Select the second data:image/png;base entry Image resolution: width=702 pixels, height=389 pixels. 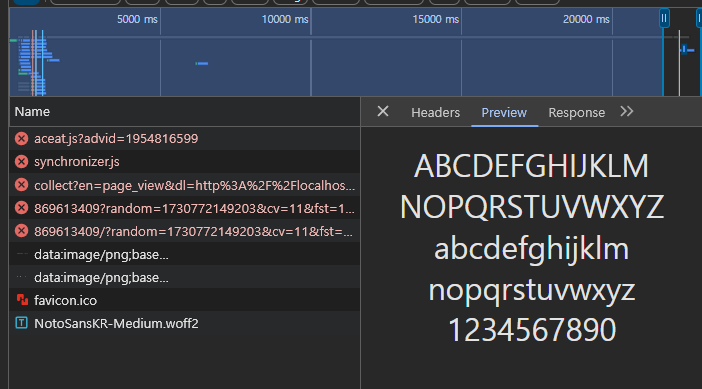point(184,278)
